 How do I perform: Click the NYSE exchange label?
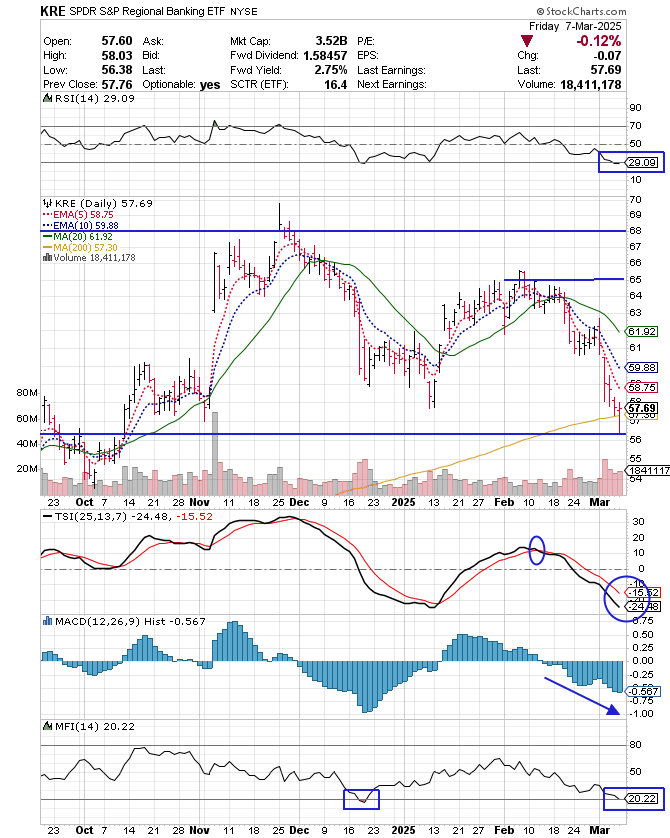point(244,11)
